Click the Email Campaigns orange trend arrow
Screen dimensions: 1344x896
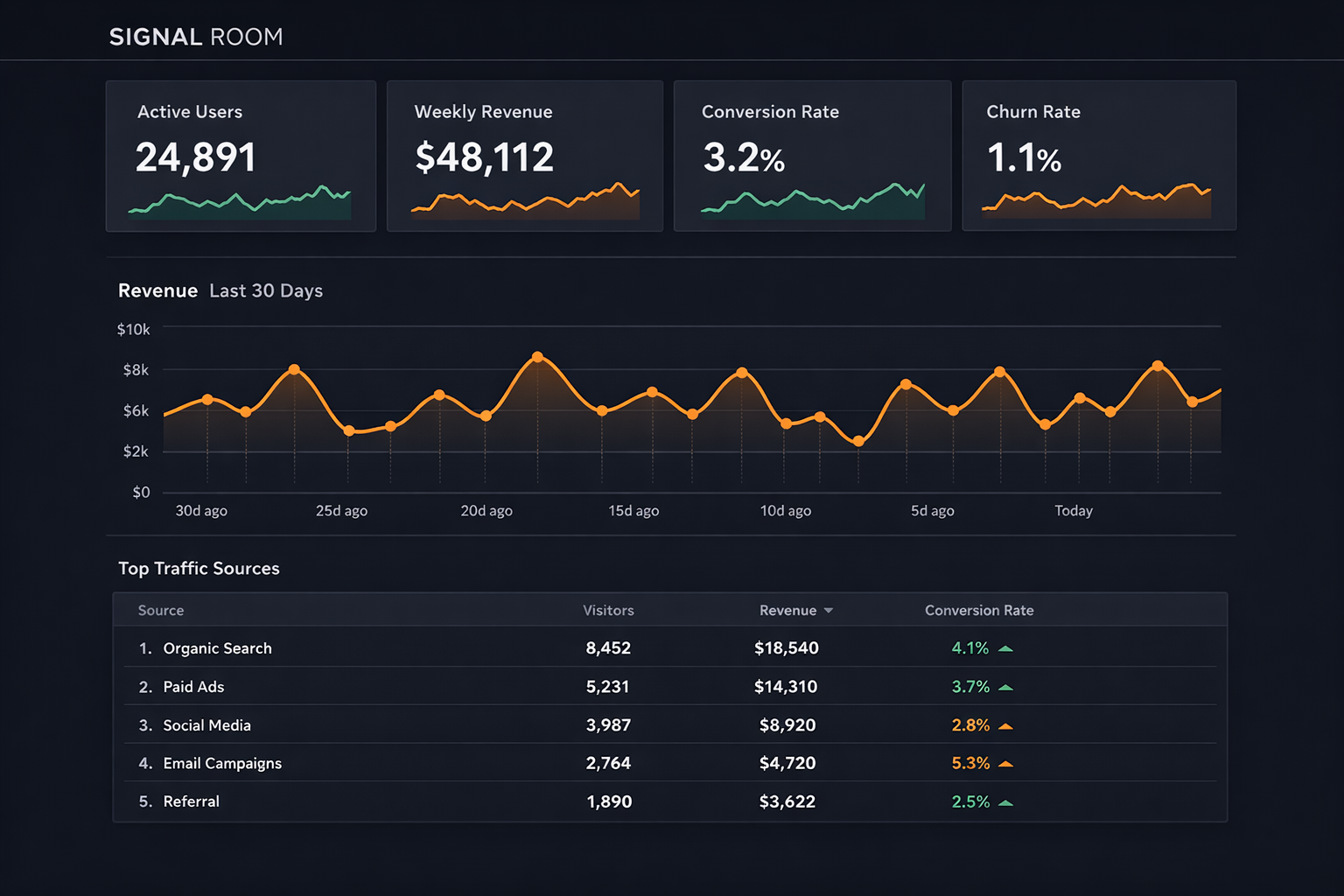click(x=1005, y=764)
